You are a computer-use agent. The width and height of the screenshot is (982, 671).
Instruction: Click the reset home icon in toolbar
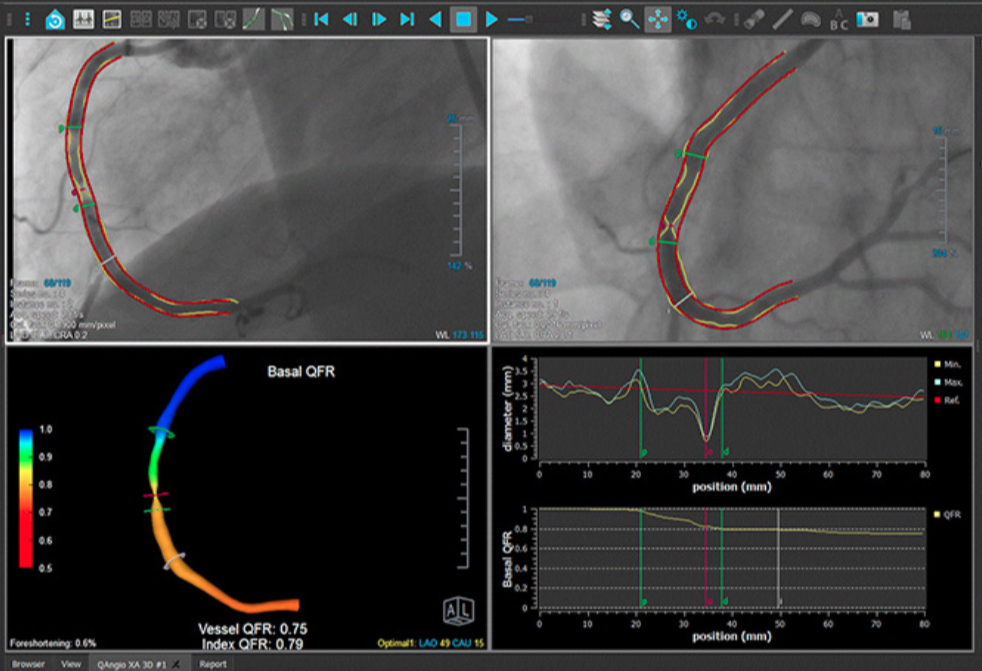[56, 19]
